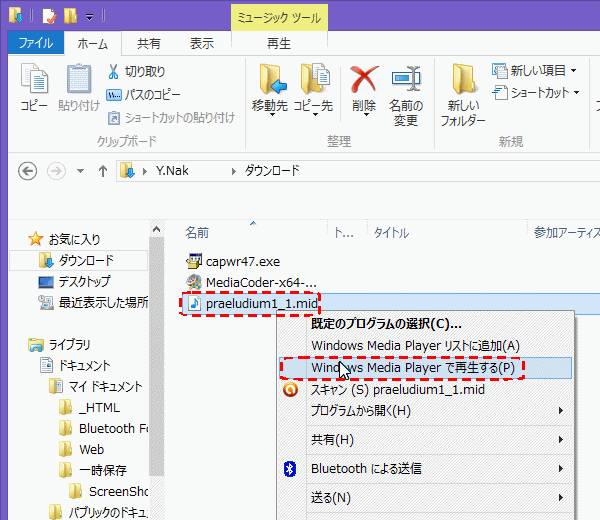Screen dimensions: 600x520
Task: Click the Cut scissors button
Action: coord(135,72)
